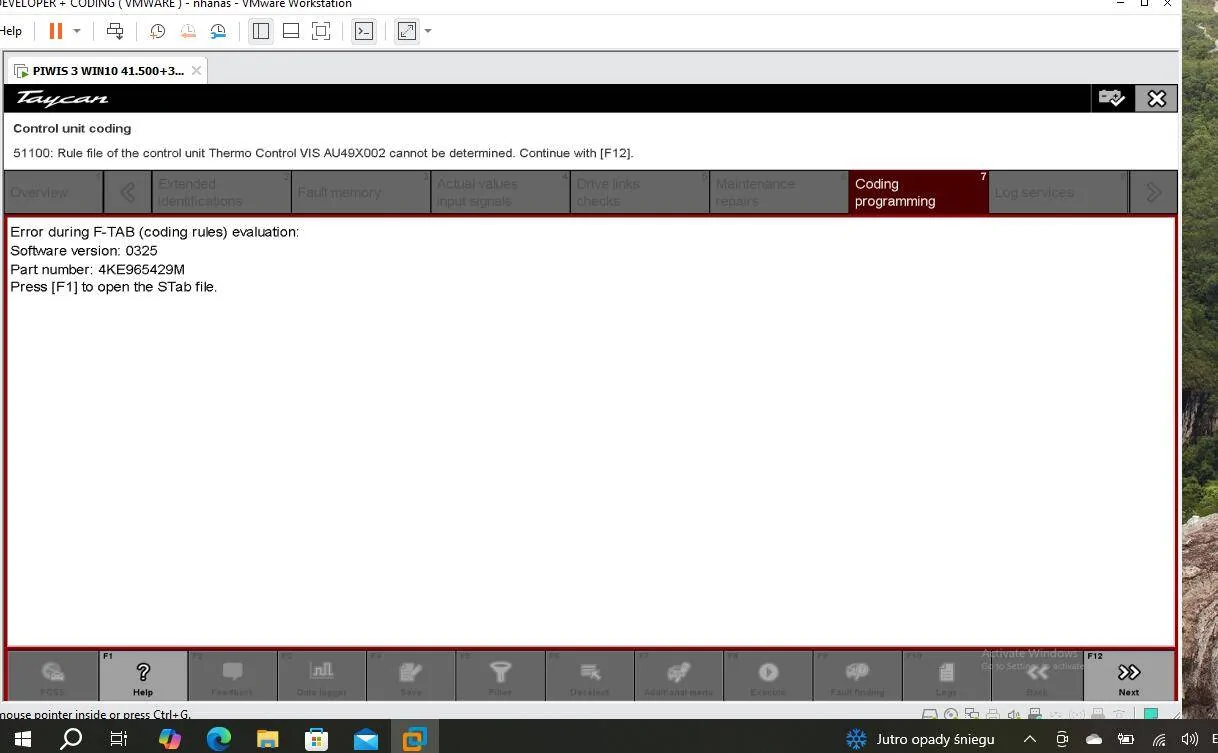Click the battery status icon in PIWIS header

(1111, 98)
